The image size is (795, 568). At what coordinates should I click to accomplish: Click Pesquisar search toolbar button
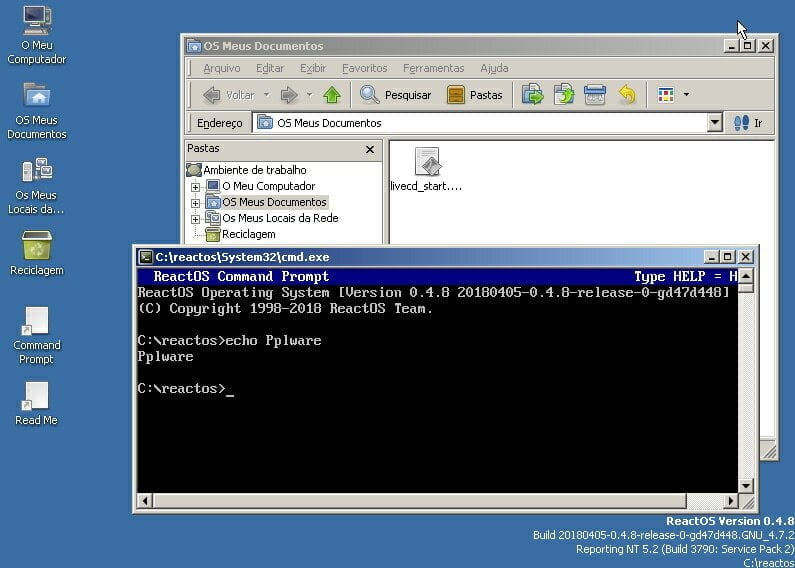coord(395,95)
